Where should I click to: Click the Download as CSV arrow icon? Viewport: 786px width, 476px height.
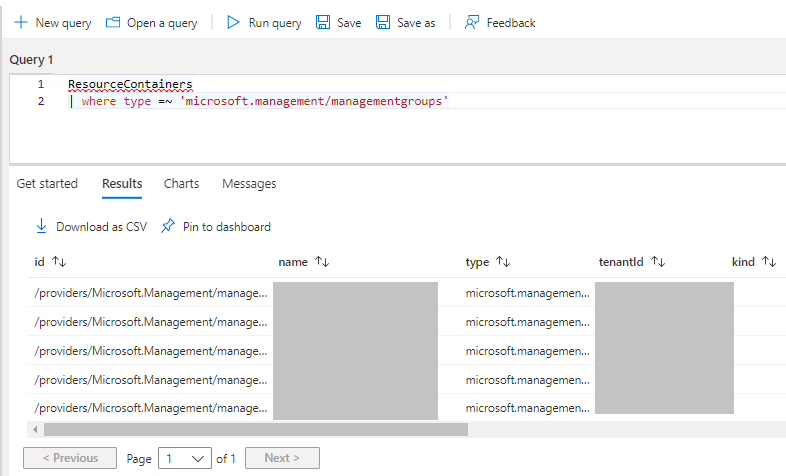point(42,226)
